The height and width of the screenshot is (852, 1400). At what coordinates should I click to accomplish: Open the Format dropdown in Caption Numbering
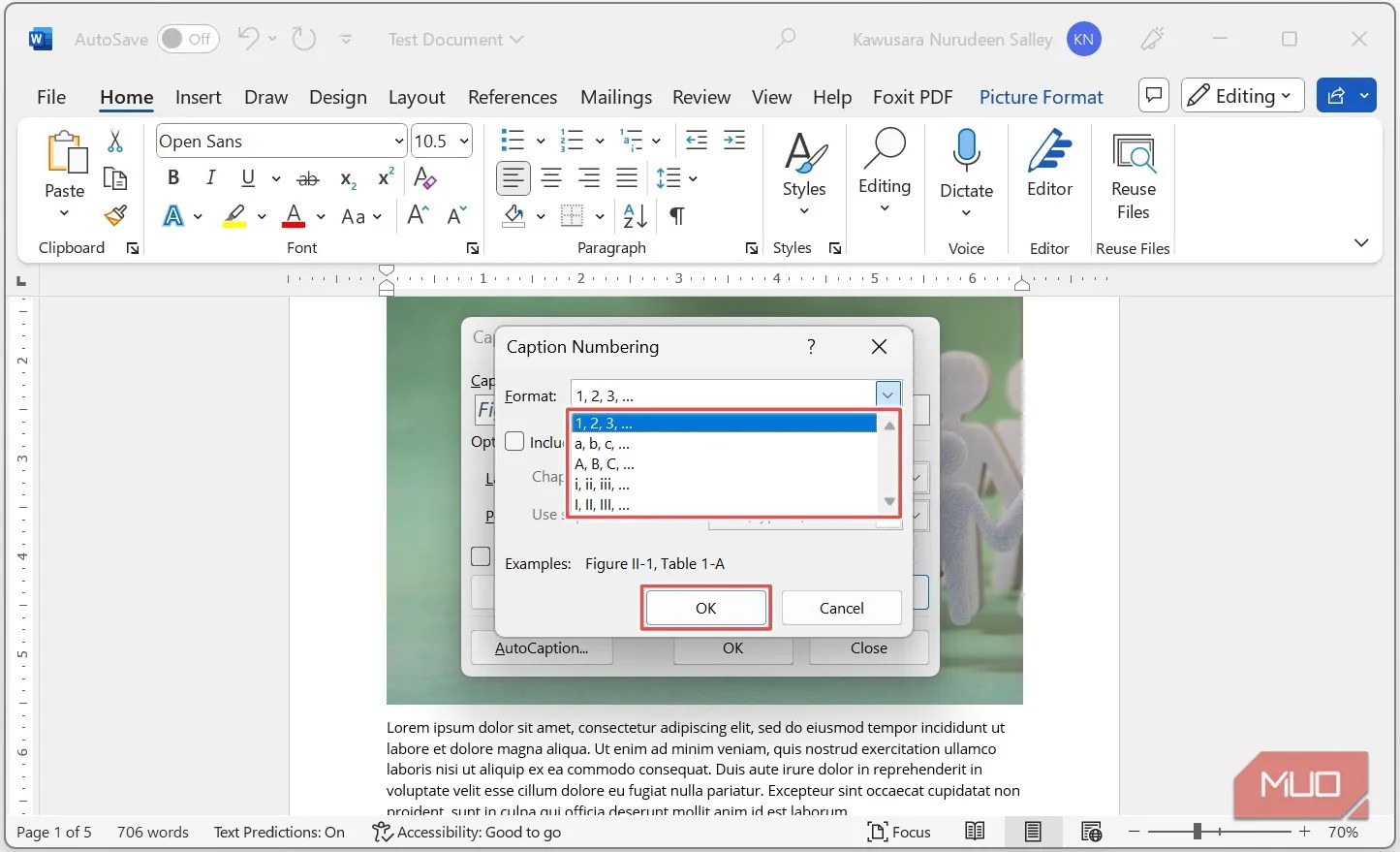(x=887, y=394)
